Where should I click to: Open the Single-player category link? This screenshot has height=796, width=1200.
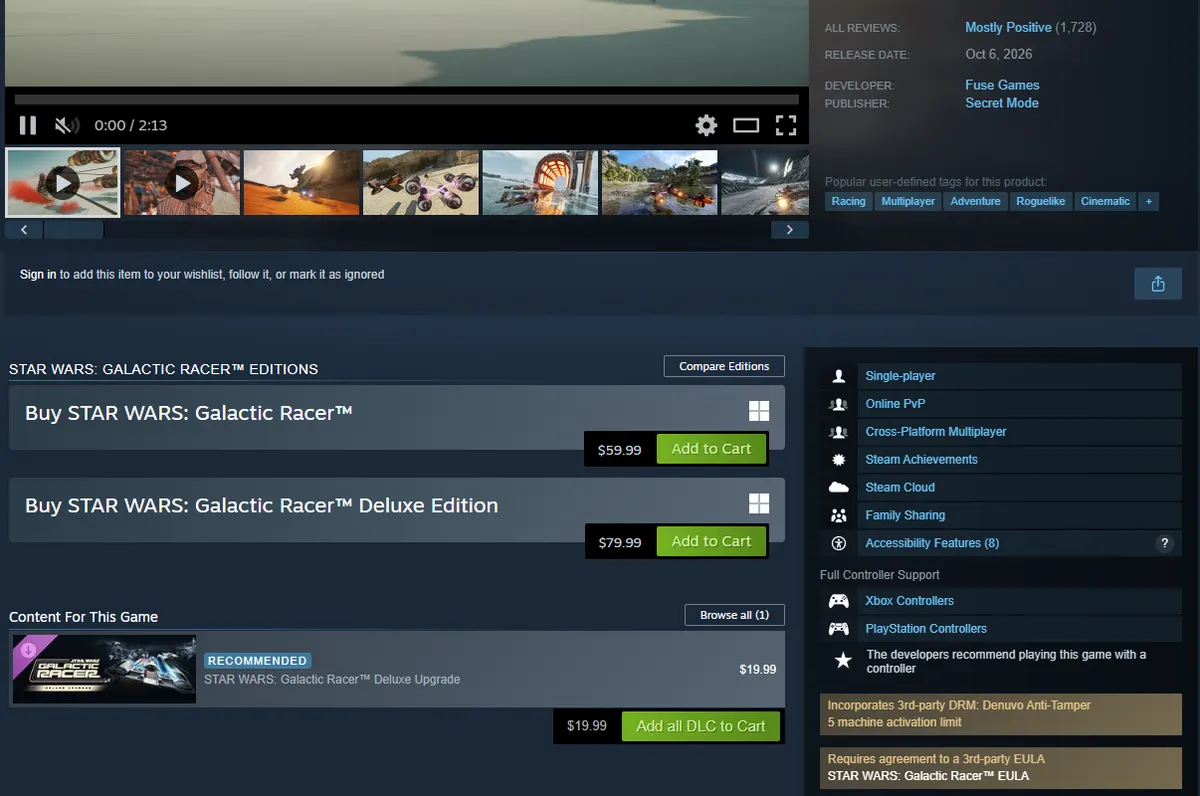point(900,376)
